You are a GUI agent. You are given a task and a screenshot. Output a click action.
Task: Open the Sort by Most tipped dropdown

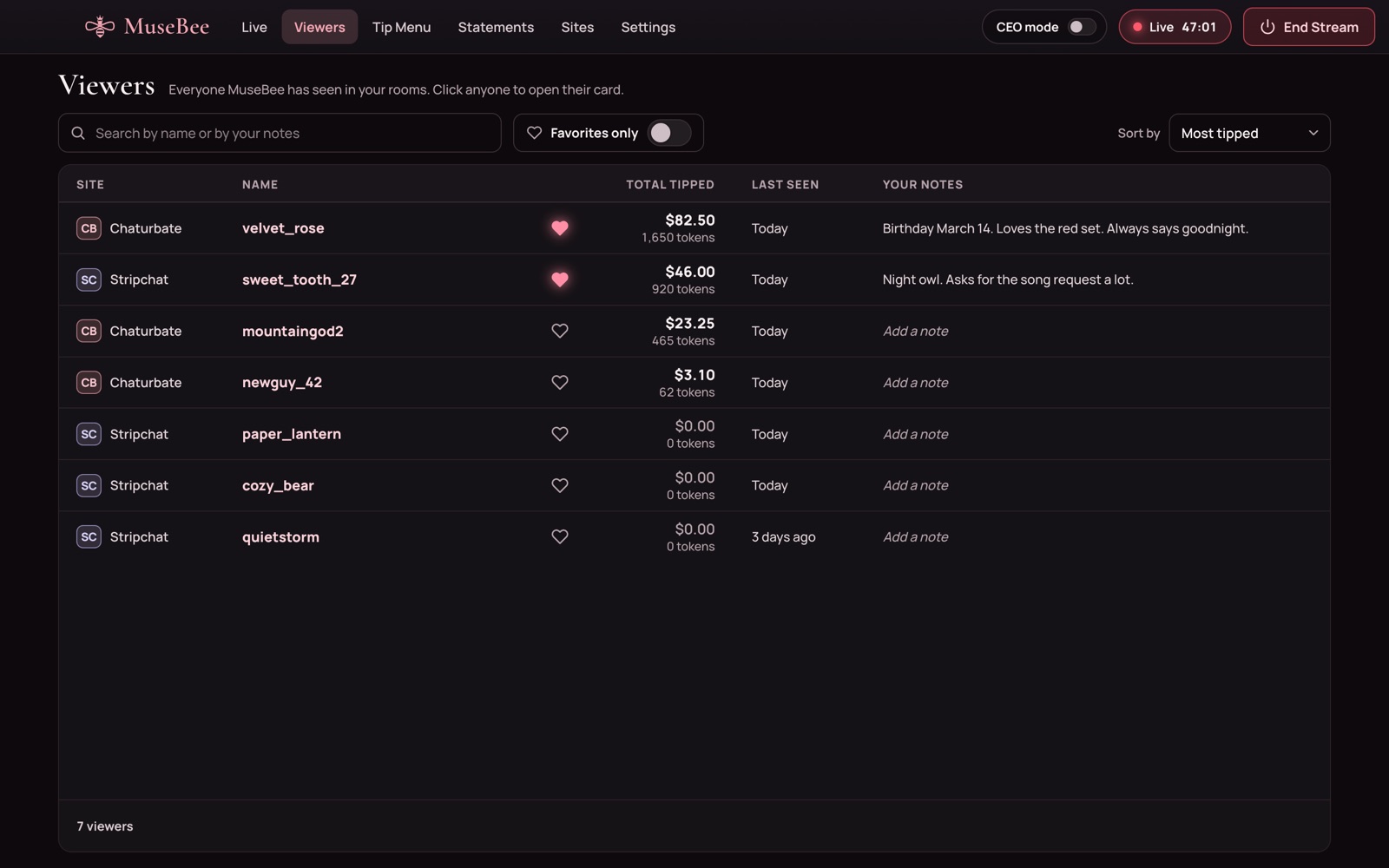[x=1249, y=133]
